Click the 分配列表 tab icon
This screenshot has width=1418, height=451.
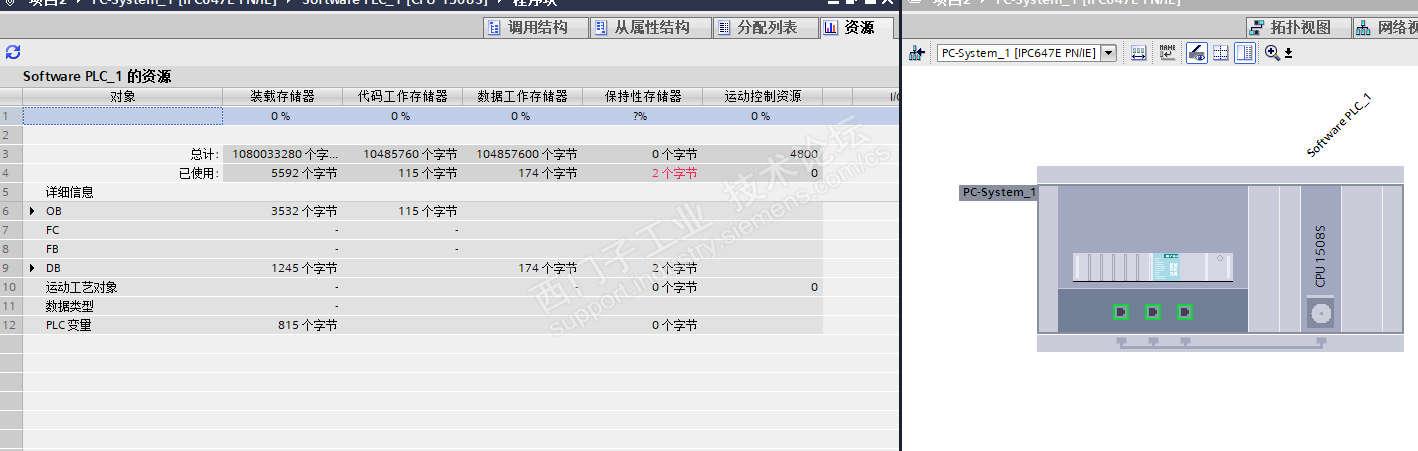[725, 28]
